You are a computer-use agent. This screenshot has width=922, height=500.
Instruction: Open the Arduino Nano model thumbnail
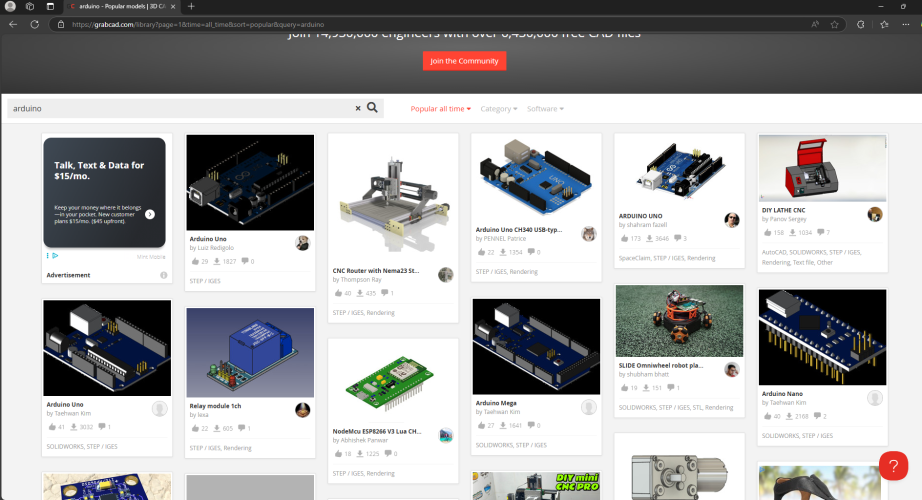[822, 335]
